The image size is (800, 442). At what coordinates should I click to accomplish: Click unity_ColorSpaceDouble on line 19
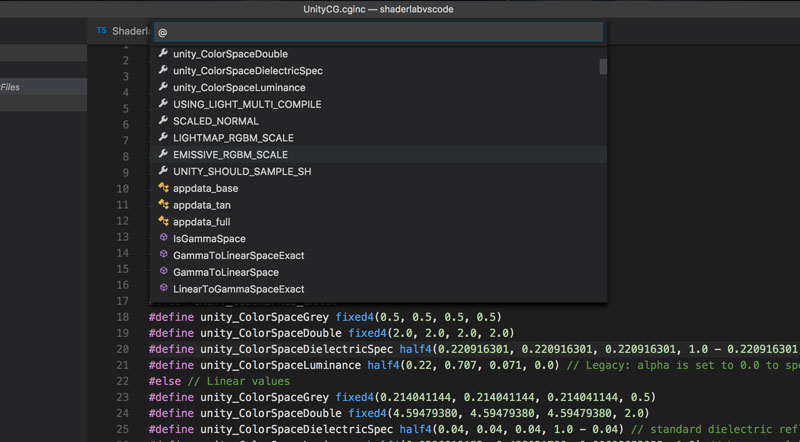pyautogui.click(x=271, y=333)
